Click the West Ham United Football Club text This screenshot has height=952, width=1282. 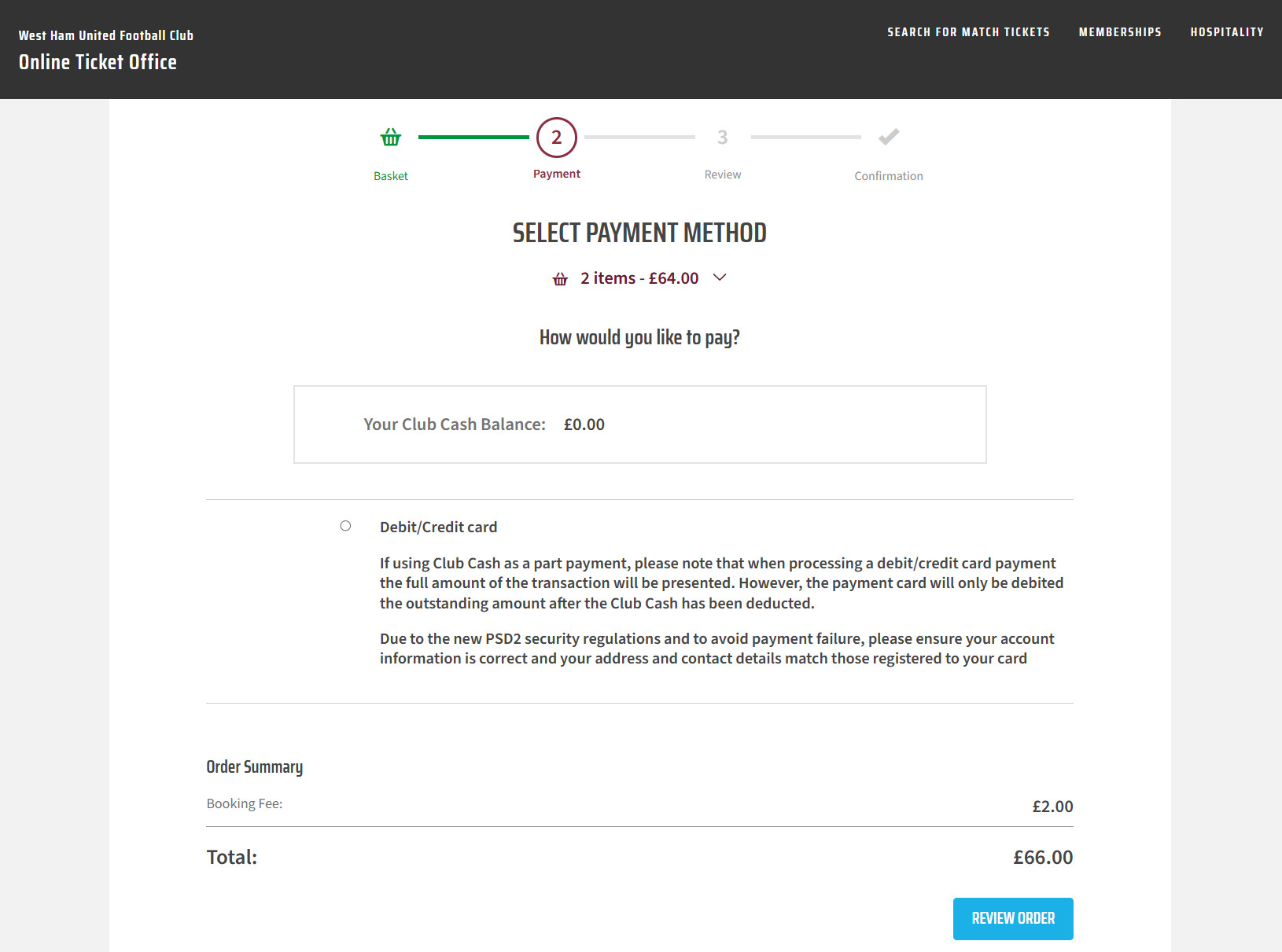(106, 35)
